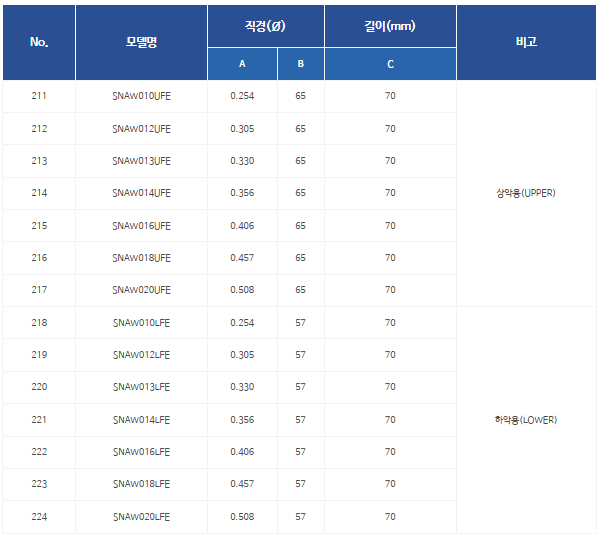Select model name SNAW010UFE
This screenshot has height=542, width=603.
[x=141, y=96]
